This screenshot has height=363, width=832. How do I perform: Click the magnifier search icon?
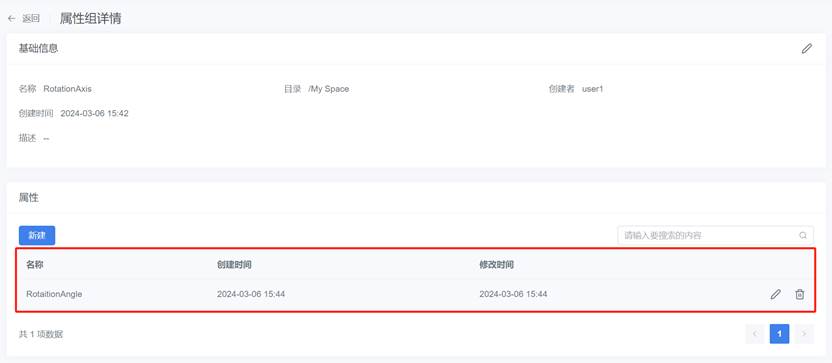(803, 235)
